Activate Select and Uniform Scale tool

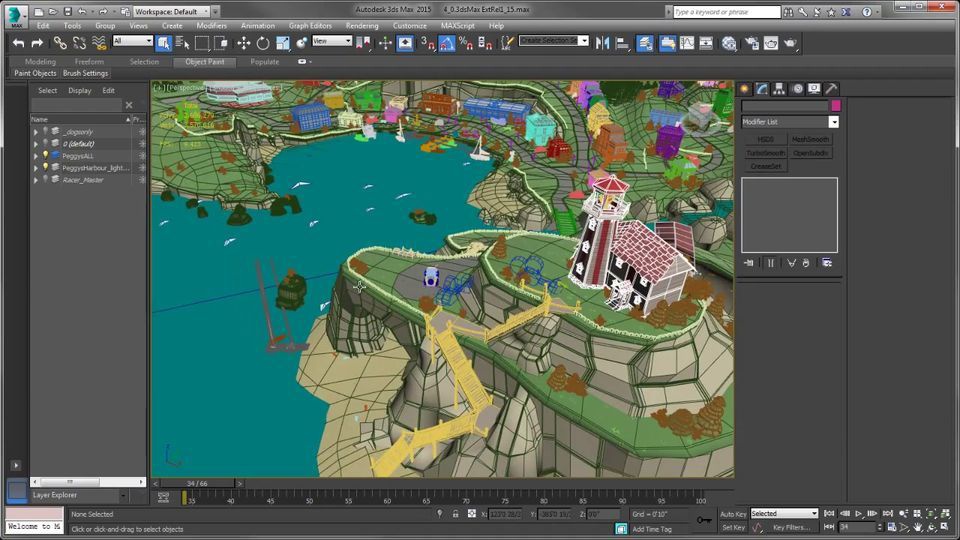pos(282,43)
